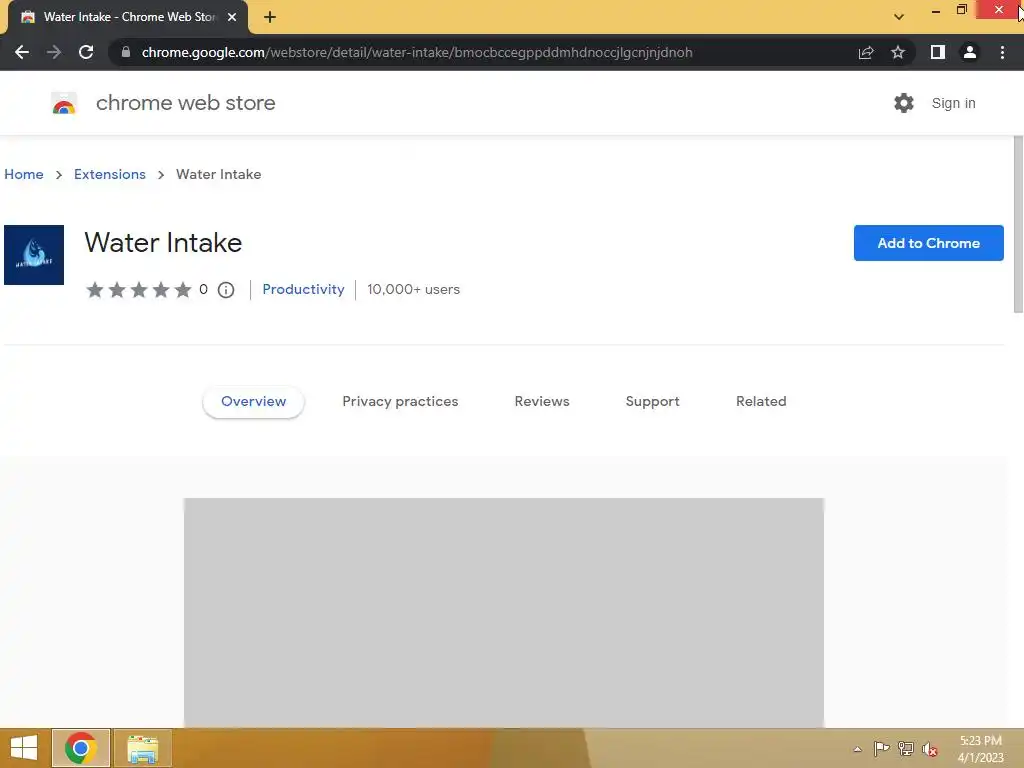1024x768 pixels.
Task: Open a new tab with plus button
Action: [270, 17]
